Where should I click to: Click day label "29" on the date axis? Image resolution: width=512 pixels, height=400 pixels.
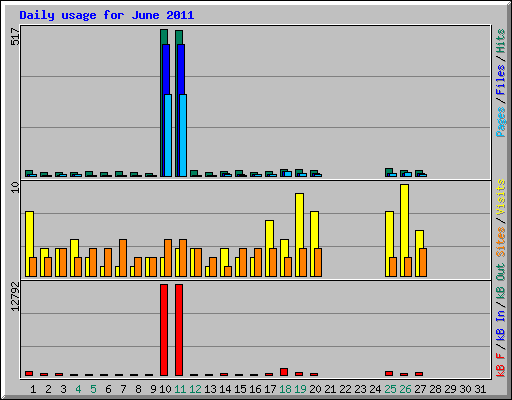450,389
